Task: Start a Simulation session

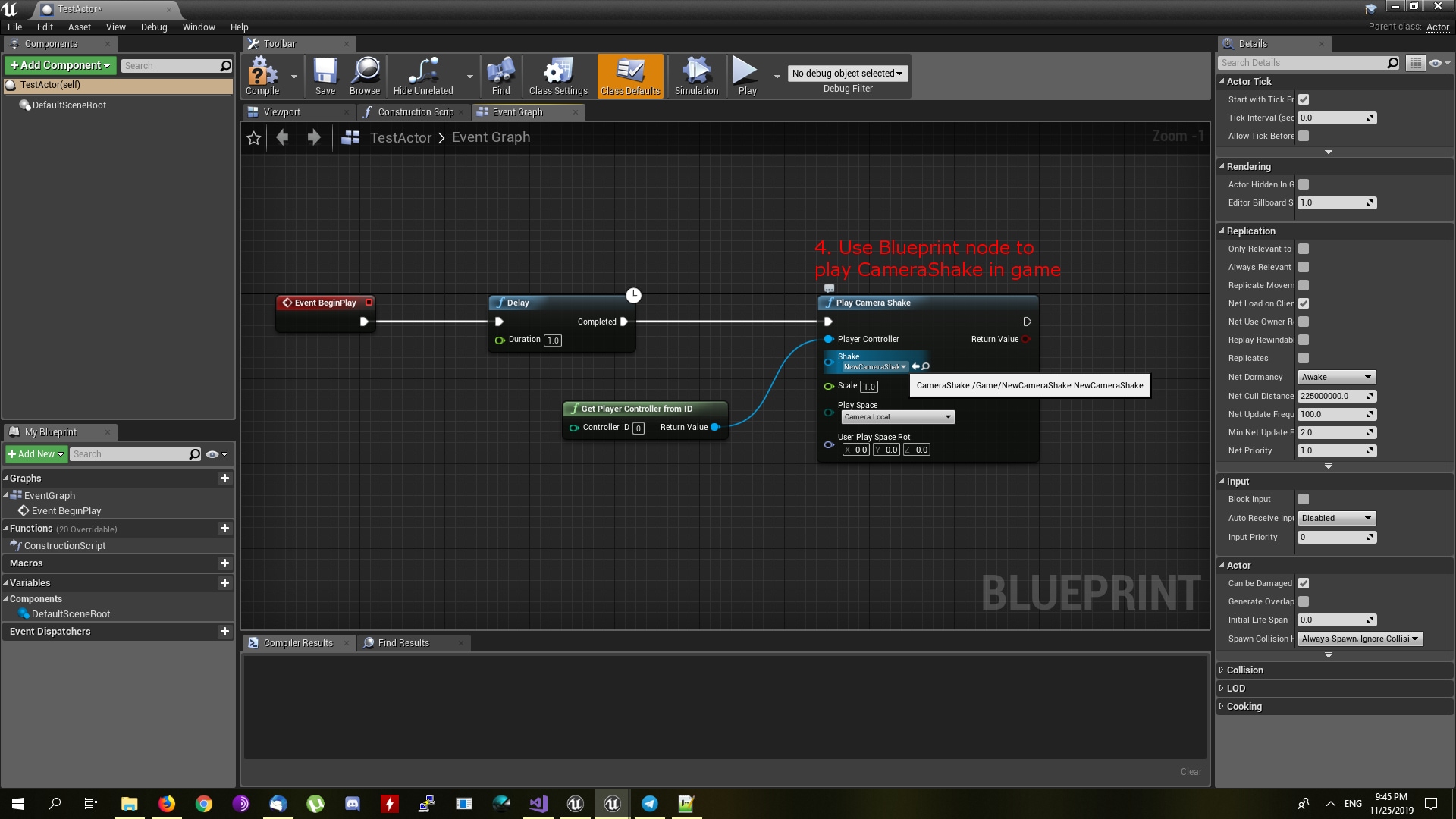Action: (695, 74)
